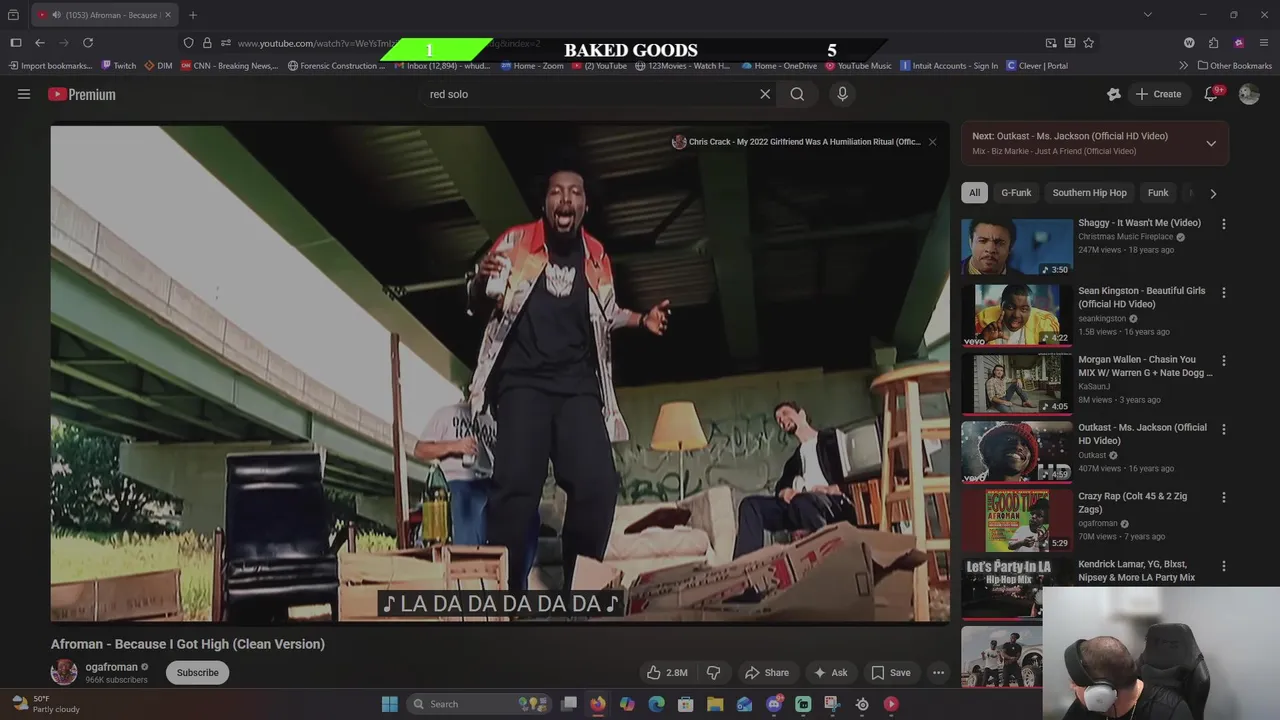Screen dimensions: 1280x720
Task: Open options for Kendrick Lamar mix
Action: 1223,566
